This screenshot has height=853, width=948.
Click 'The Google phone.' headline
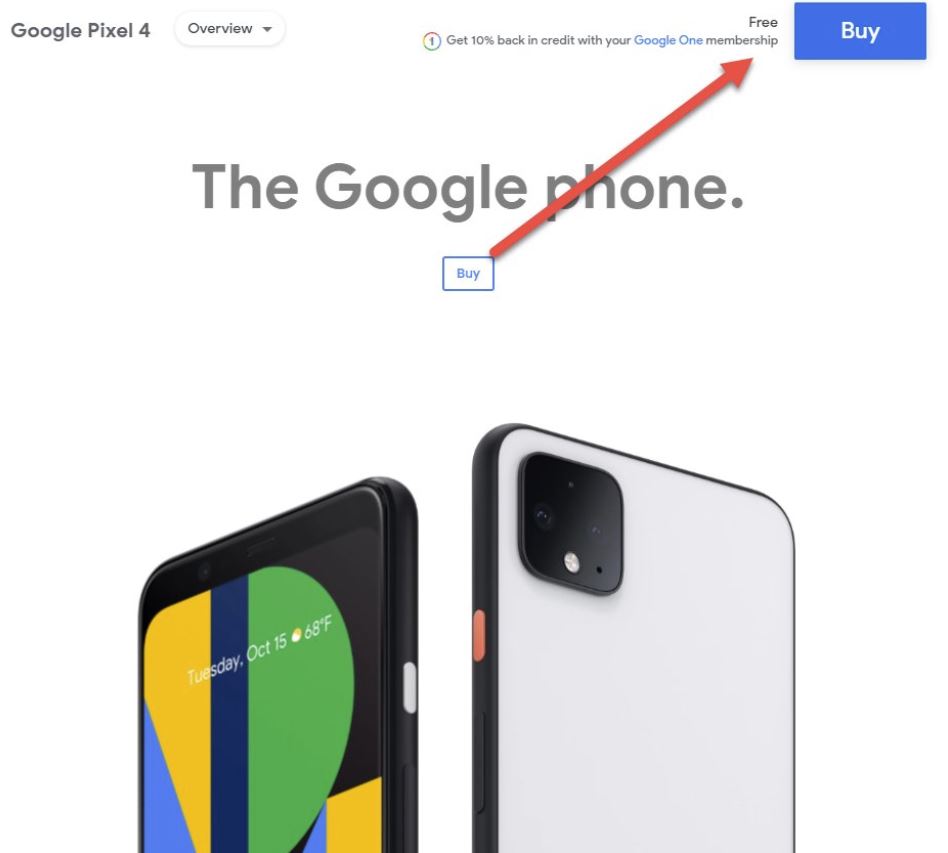(x=467, y=187)
